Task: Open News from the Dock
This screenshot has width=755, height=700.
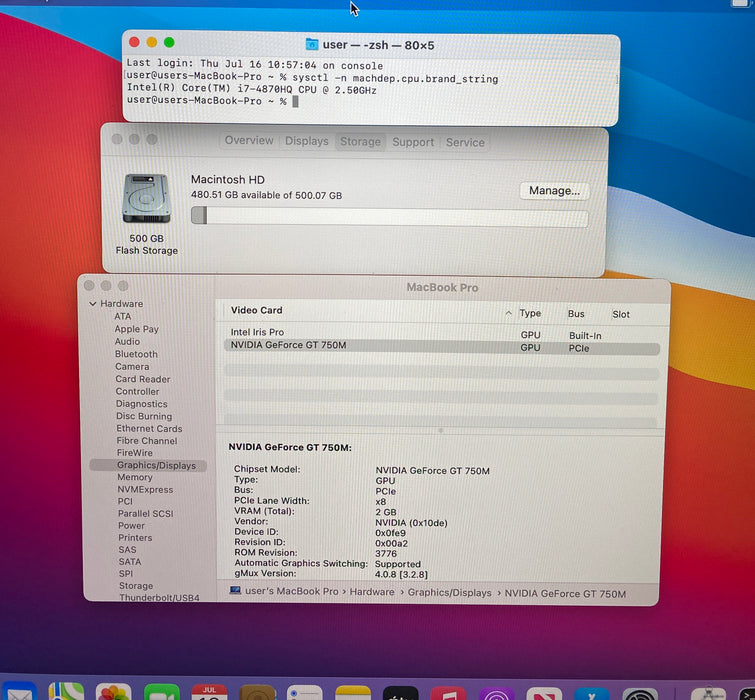Action: point(544,694)
